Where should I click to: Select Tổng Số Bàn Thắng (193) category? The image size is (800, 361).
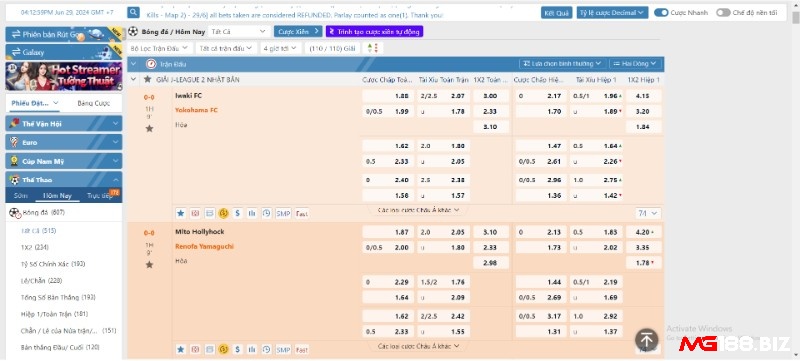pyautogui.click(x=58, y=297)
